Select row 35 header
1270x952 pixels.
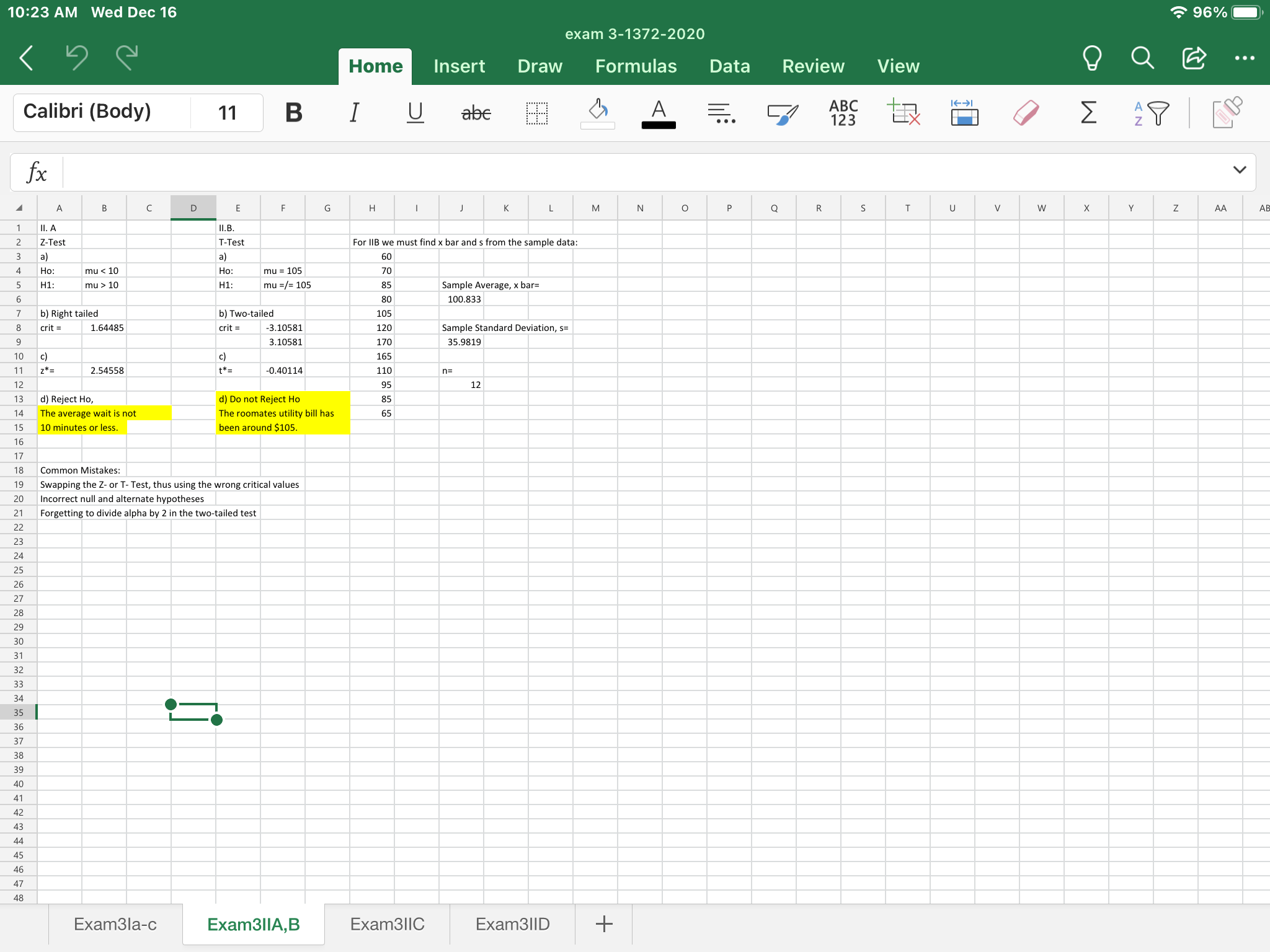(x=19, y=713)
